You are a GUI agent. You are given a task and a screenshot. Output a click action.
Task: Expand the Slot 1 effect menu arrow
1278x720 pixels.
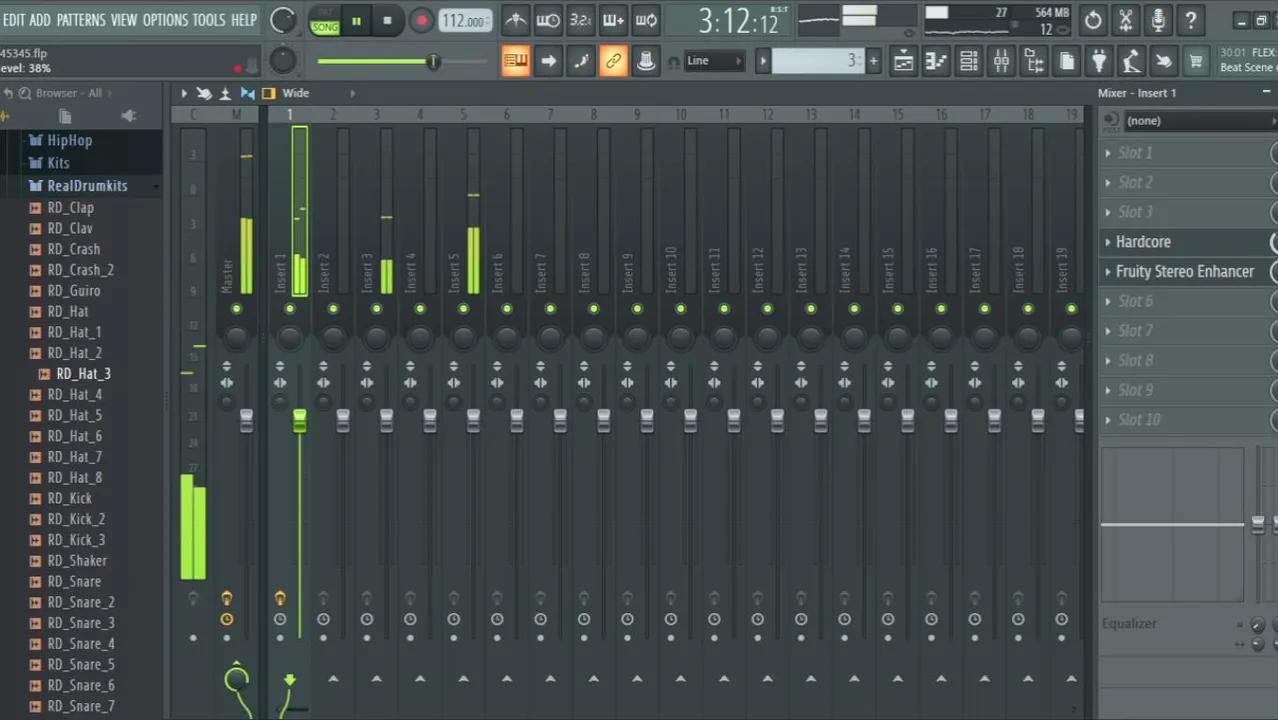[1108, 153]
